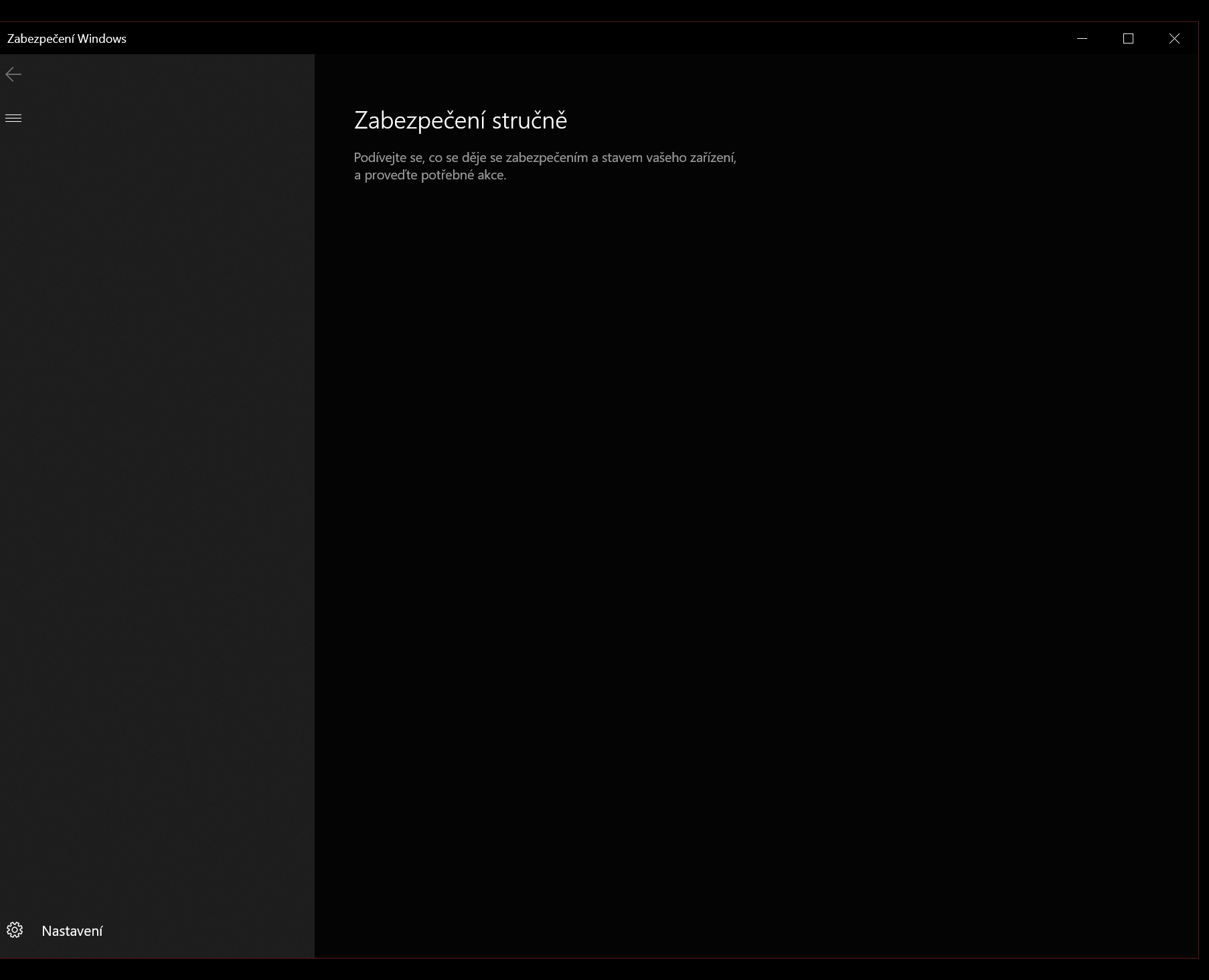1209x980 pixels.
Task: Click the Zabezpečení Windows title text
Action: pyautogui.click(x=67, y=39)
